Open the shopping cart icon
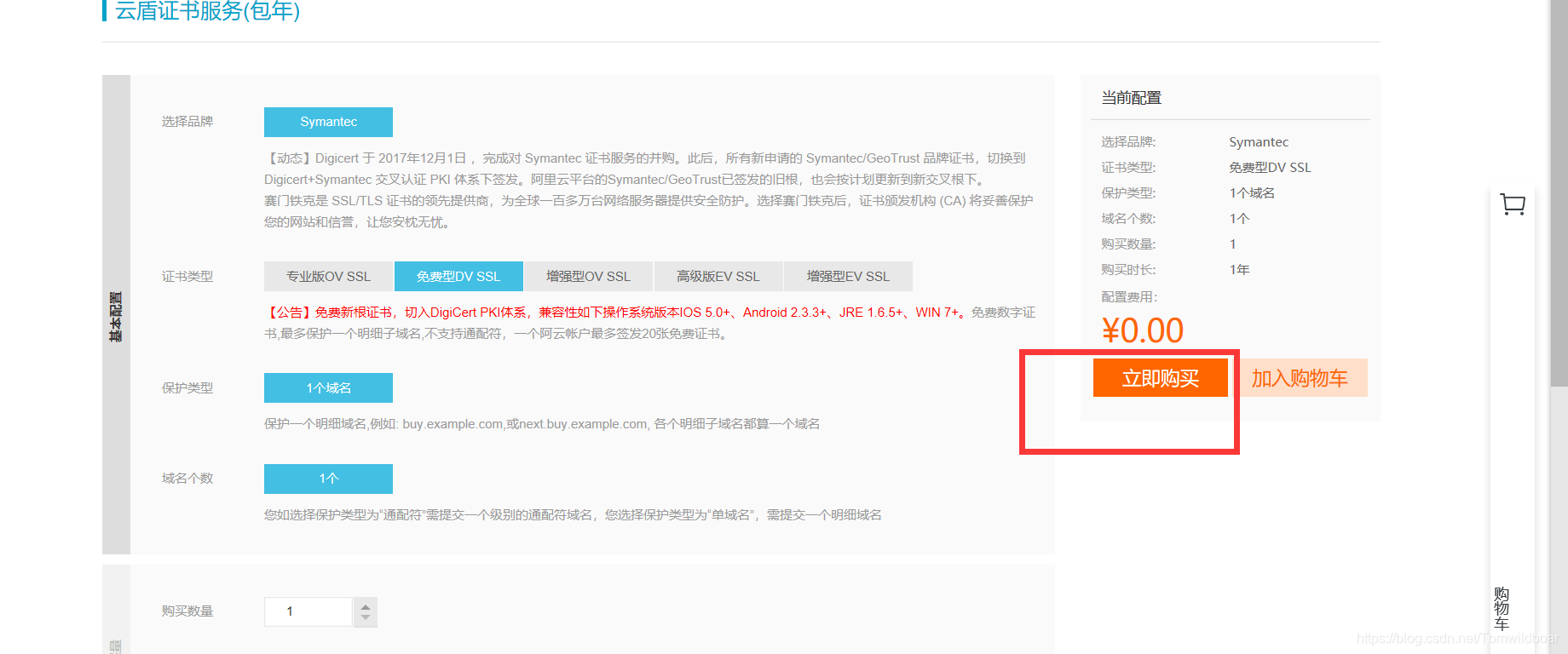This screenshot has height=654, width=1568. point(1513,204)
